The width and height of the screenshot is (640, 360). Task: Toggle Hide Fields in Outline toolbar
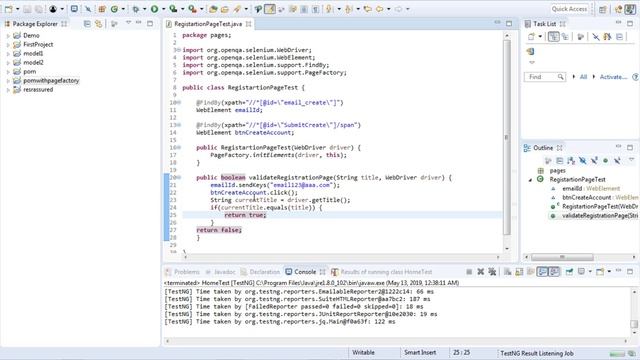[582, 161]
